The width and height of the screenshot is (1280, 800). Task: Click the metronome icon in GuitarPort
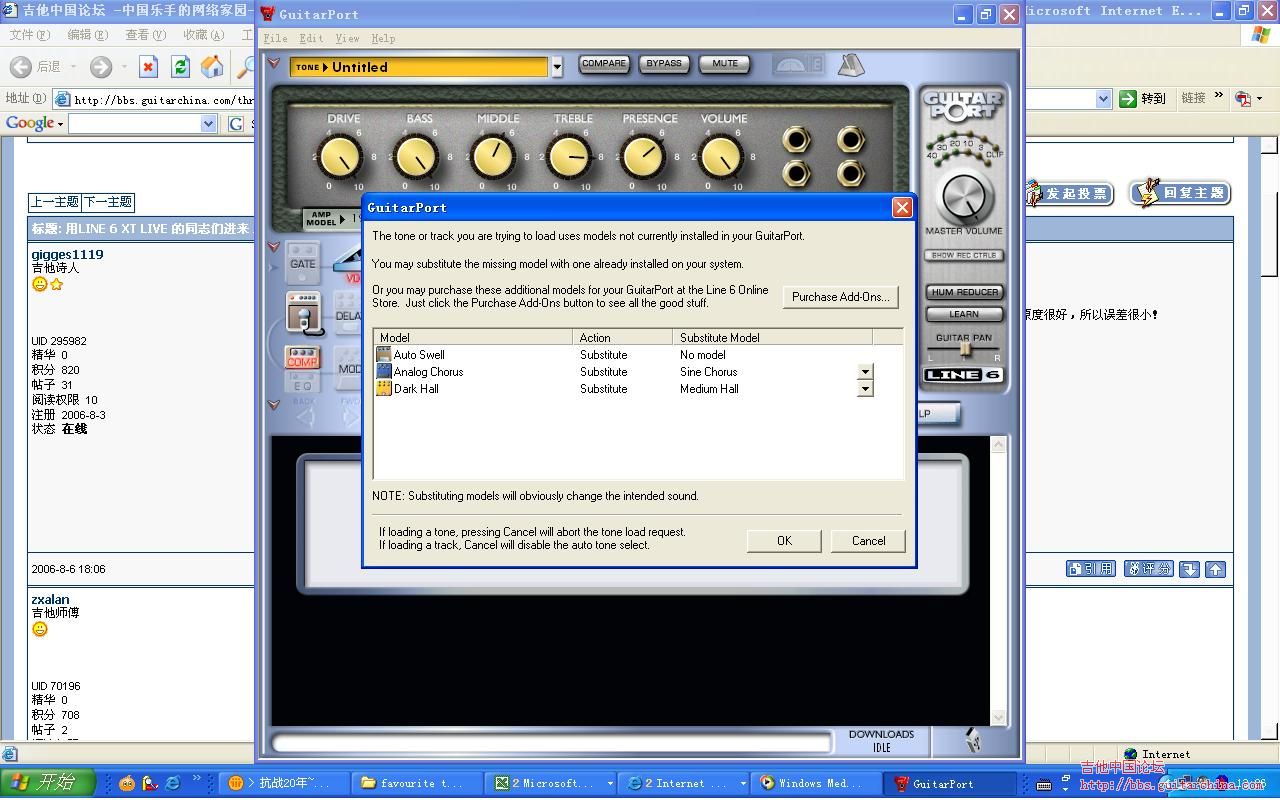(851, 65)
